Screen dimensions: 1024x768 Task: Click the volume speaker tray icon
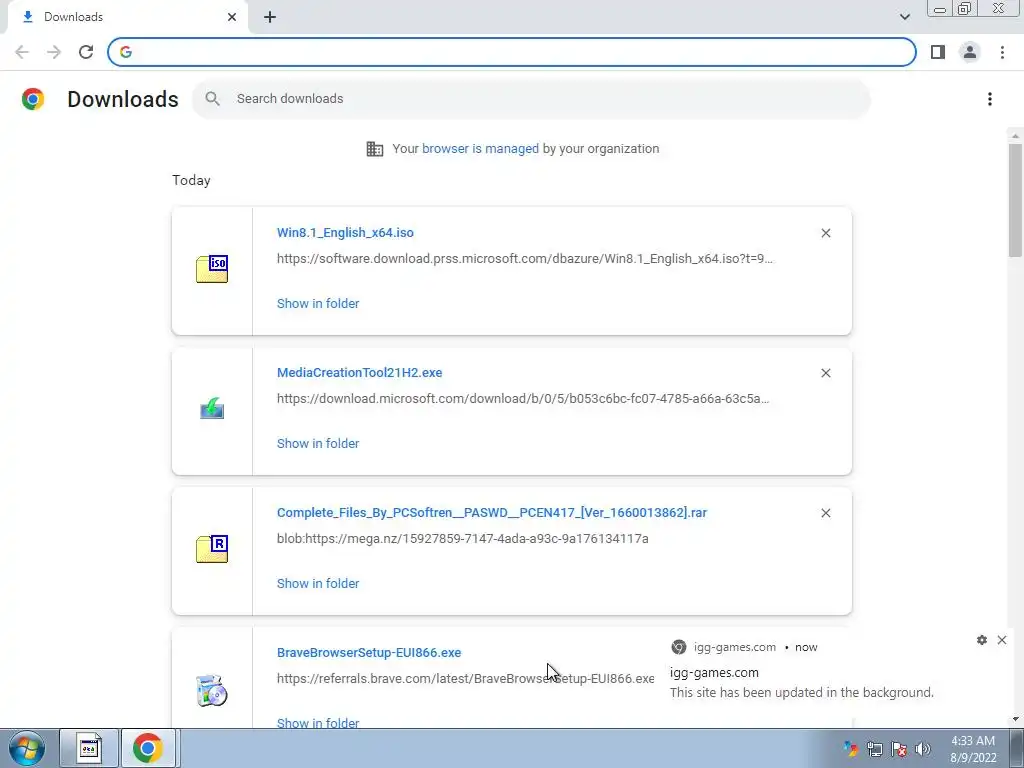[x=923, y=749]
